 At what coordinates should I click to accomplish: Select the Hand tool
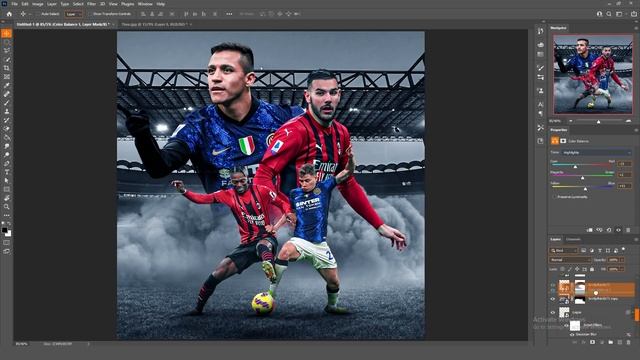(7, 198)
